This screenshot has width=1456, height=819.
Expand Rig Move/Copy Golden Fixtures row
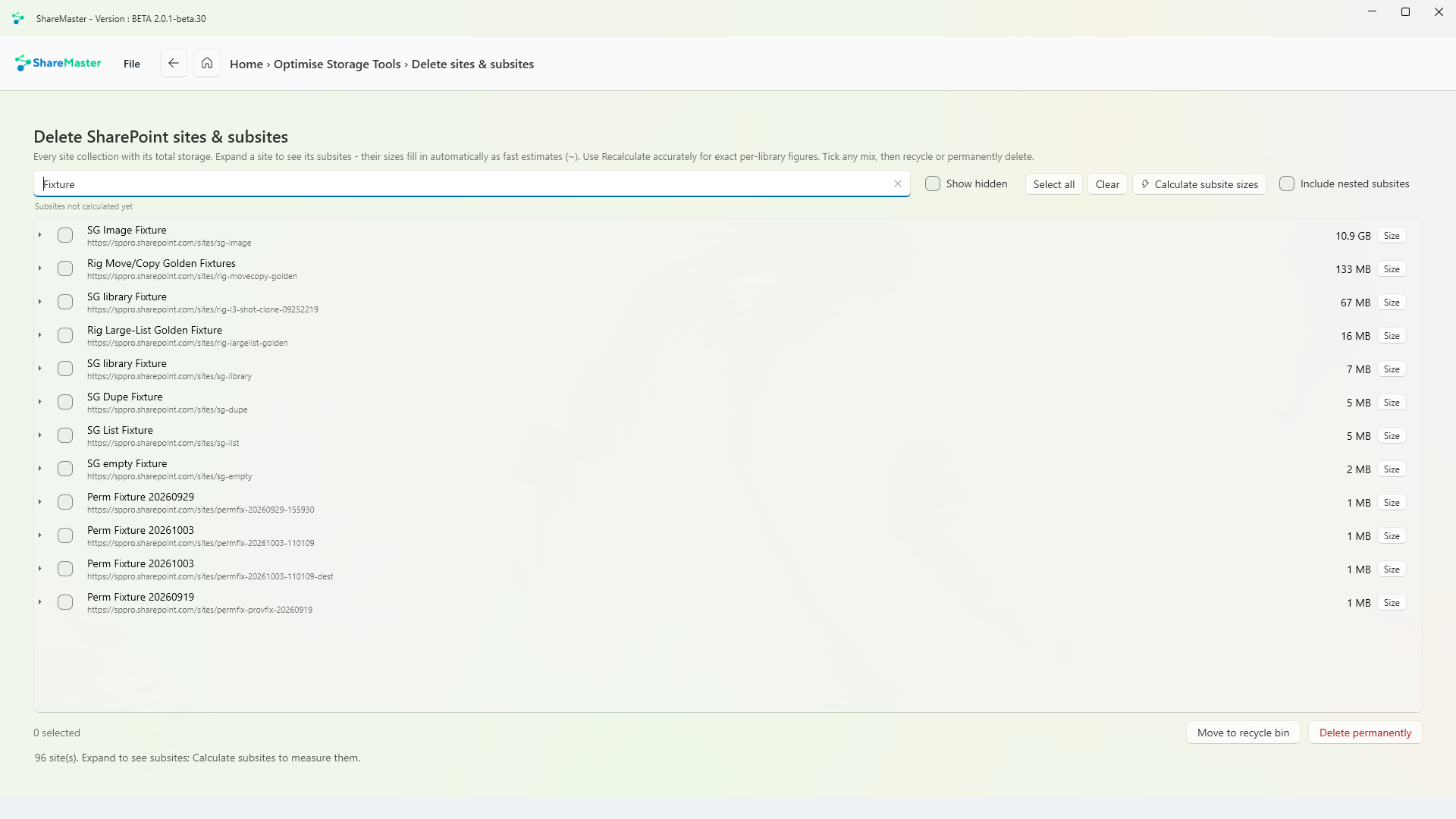pos(40,268)
